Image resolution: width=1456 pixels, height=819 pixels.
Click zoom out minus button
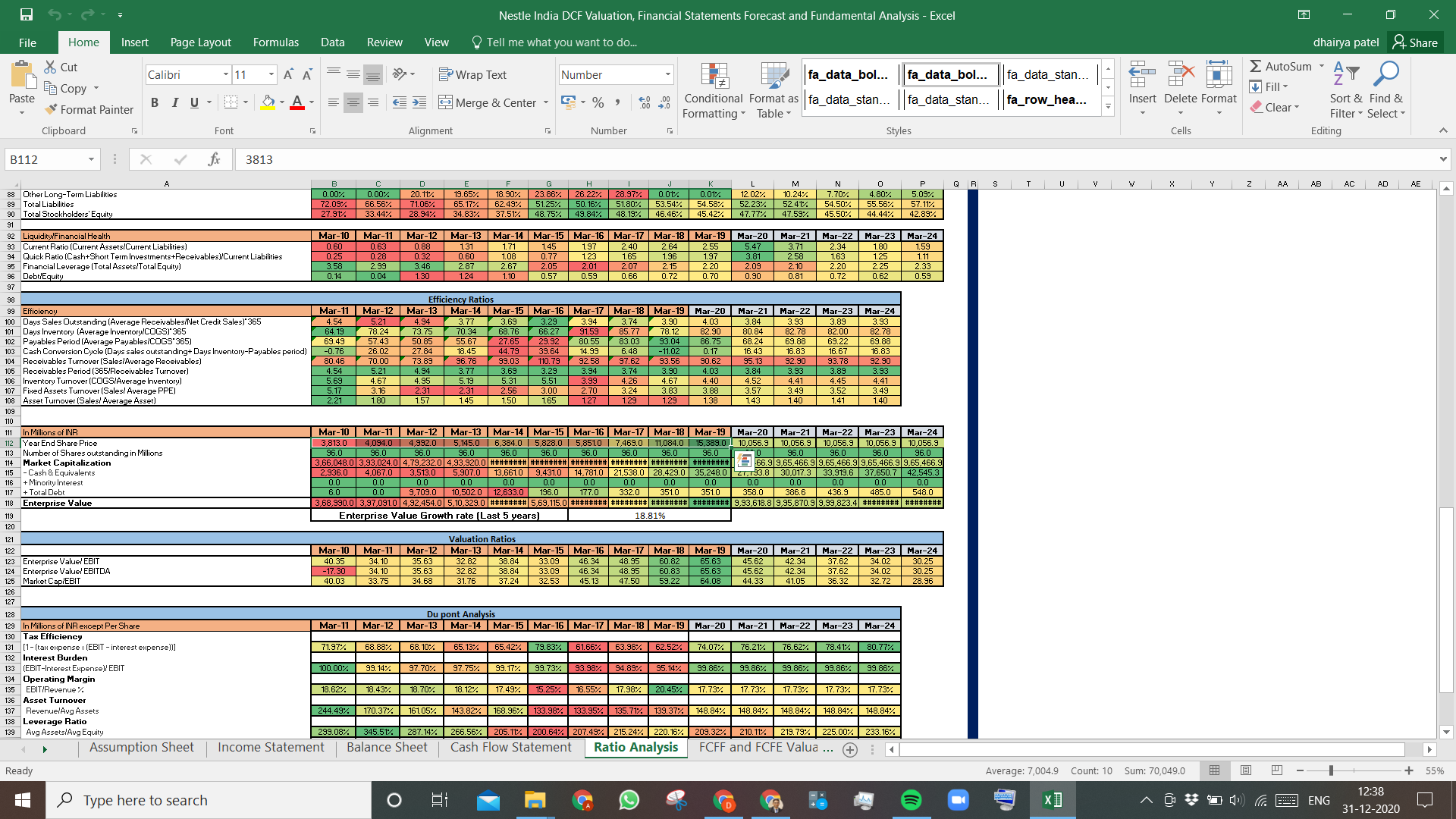pyautogui.click(x=1300, y=770)
